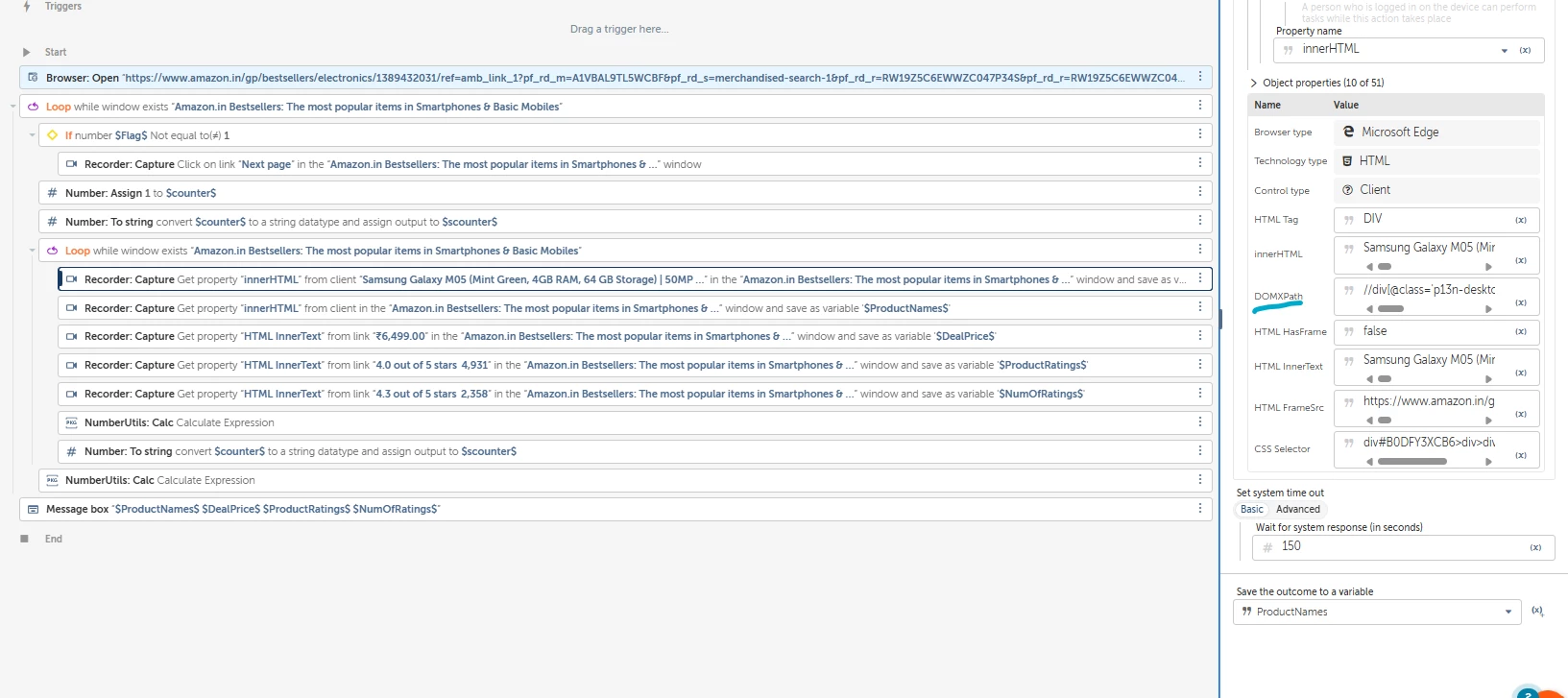Open the options menu for If number $Flag$ row
Screen dimensions: 1568x698
pos(1199,134)
